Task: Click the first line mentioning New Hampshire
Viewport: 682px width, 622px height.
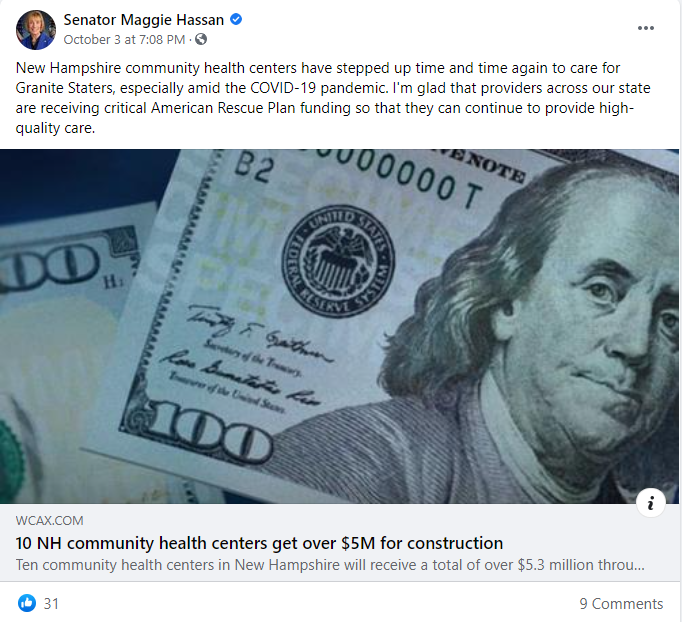Action: pos(318,68)
